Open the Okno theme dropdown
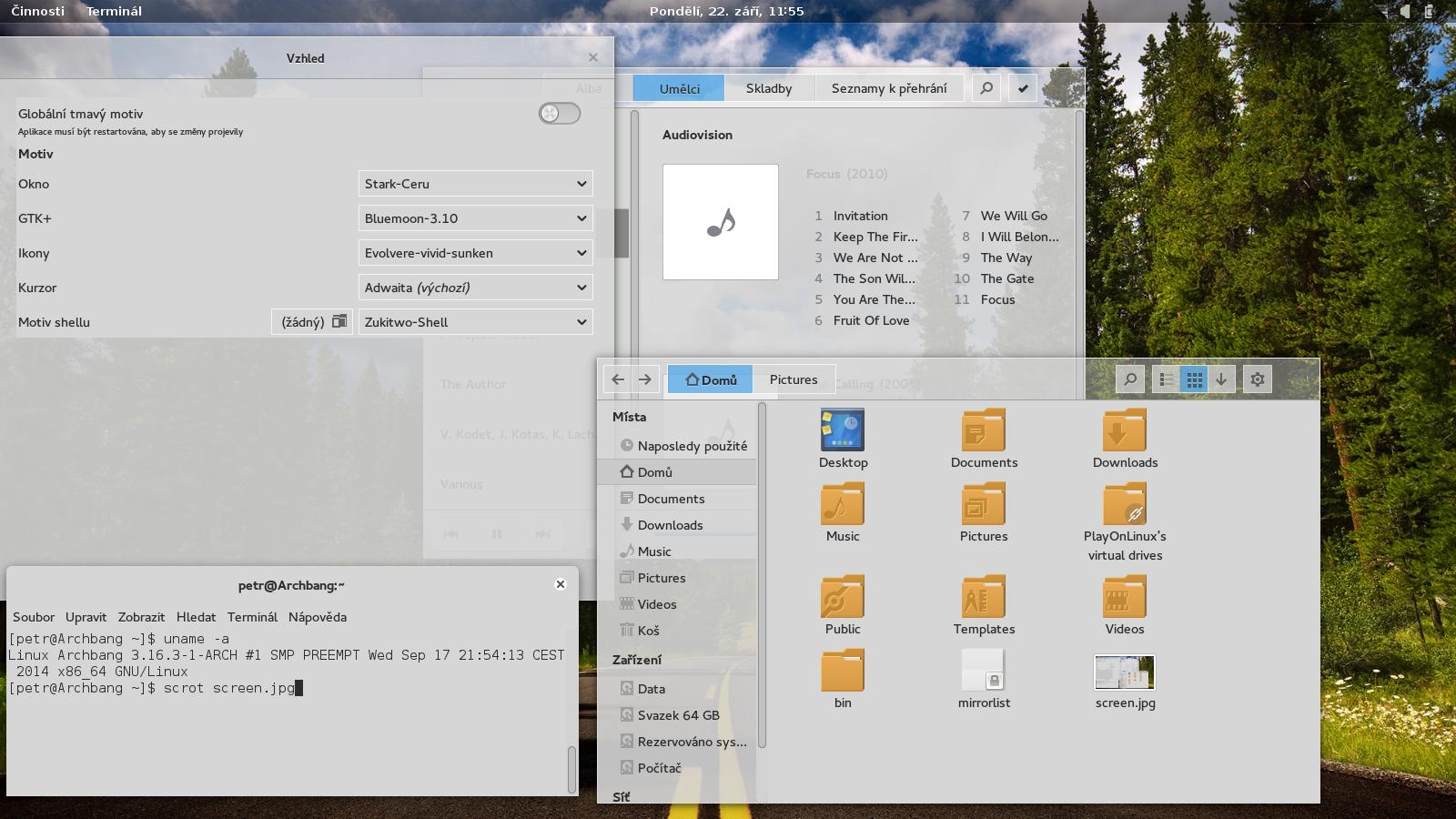Viewport: 1456px width, 819px height. [x=476, y=184]
